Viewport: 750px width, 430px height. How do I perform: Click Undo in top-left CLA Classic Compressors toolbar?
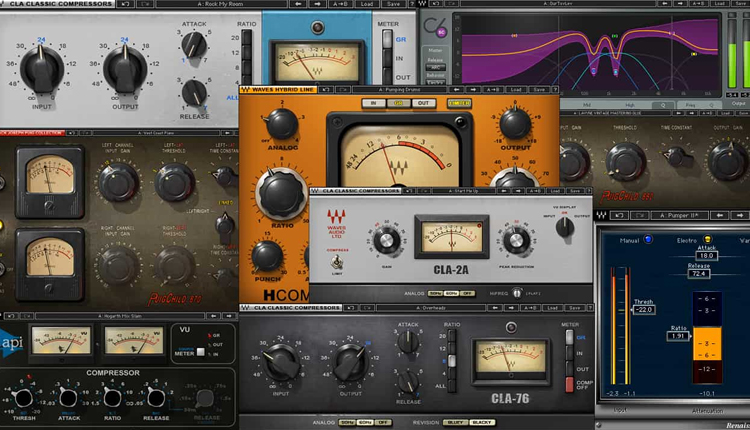click(x=125, y=4)
